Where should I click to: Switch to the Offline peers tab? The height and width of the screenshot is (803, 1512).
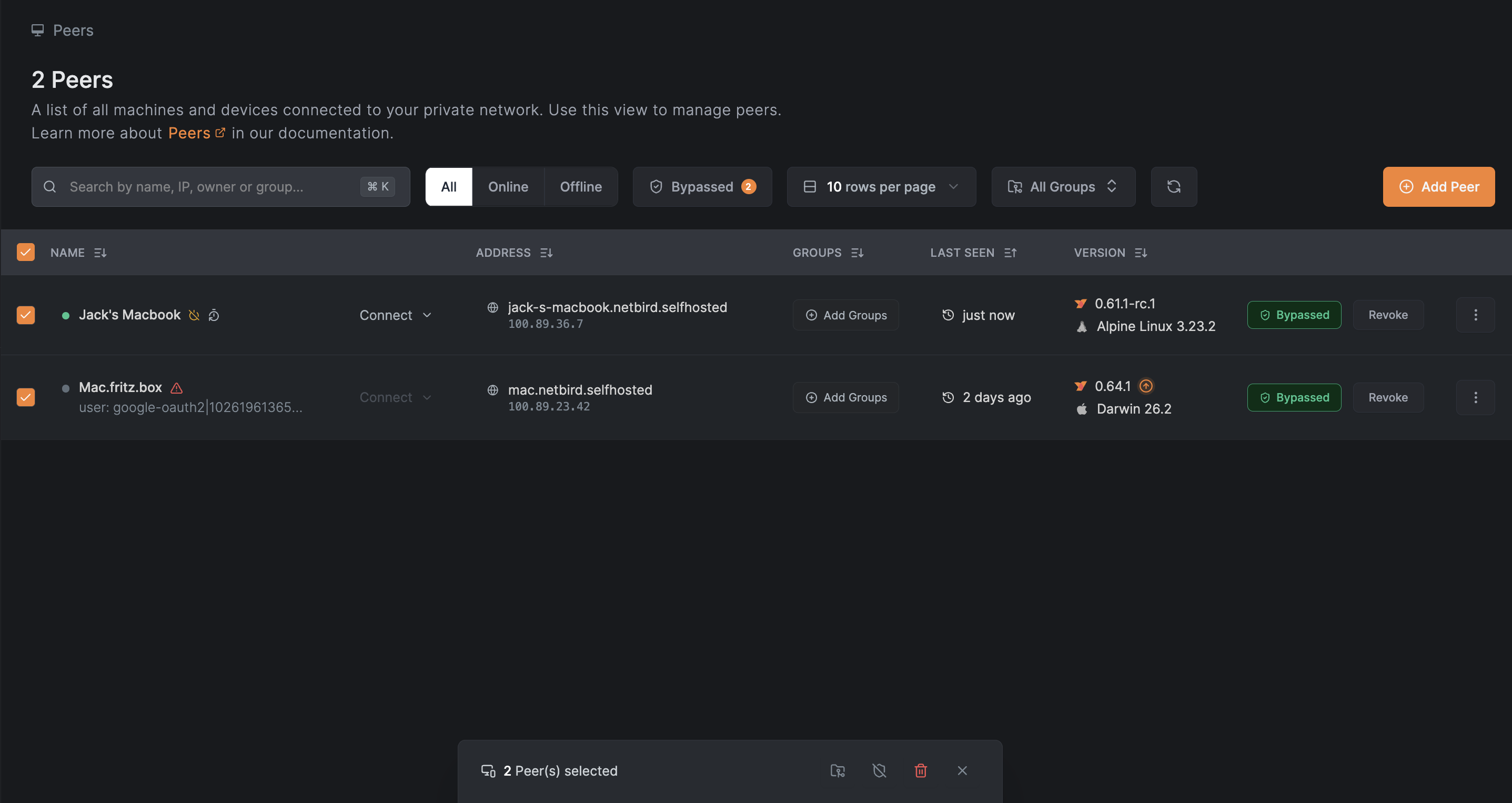click(580, 187)
